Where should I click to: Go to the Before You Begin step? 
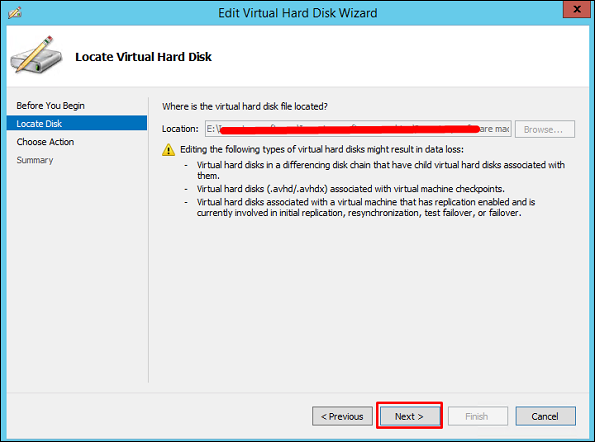(x=50, y=105)
